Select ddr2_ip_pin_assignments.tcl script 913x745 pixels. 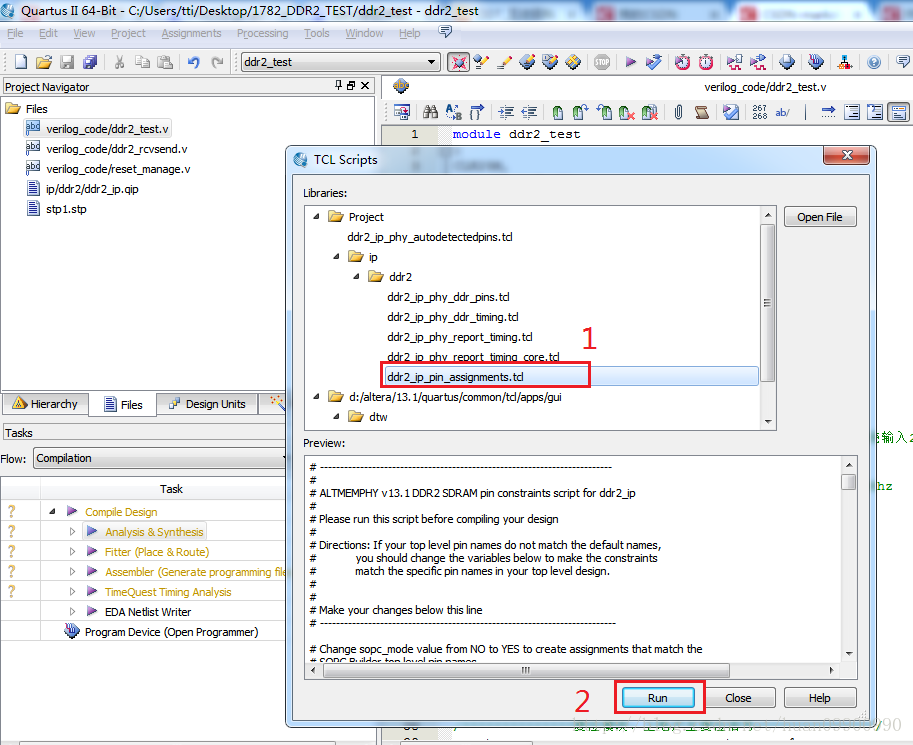pyautogui.click(x=455, y=377)
